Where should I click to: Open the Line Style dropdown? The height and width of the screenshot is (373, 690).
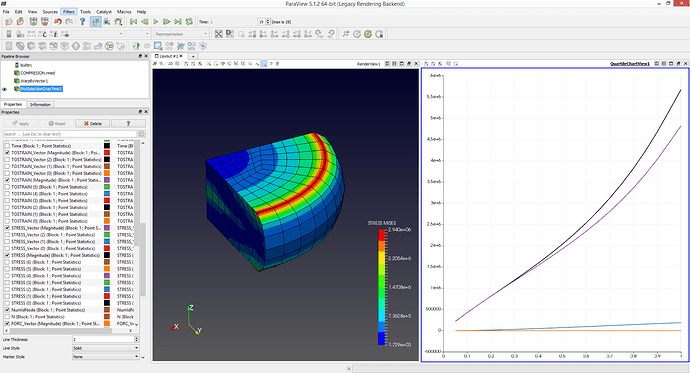tap(106, 348)
